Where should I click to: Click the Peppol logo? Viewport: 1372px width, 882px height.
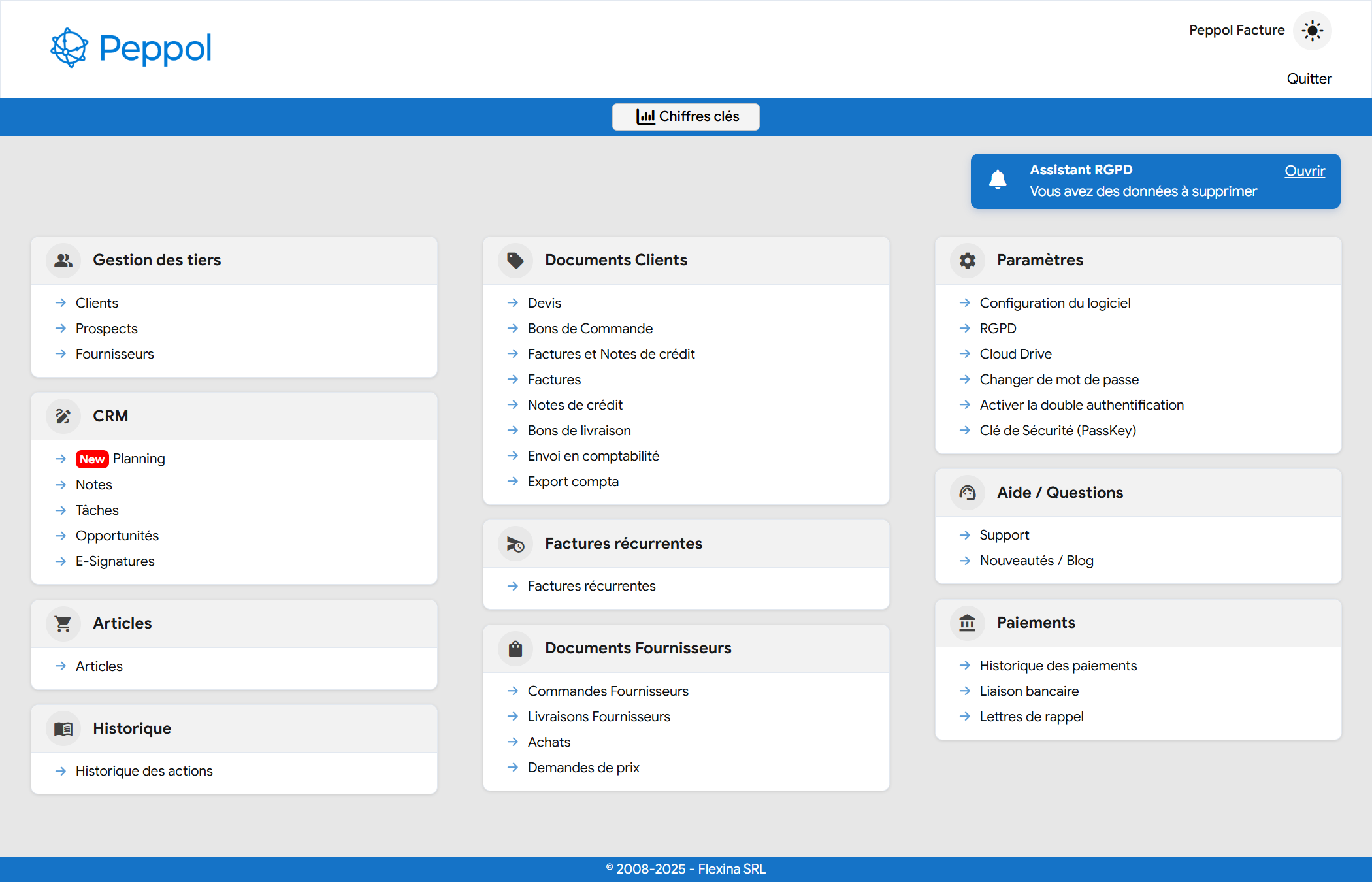(x=131, y=48)
